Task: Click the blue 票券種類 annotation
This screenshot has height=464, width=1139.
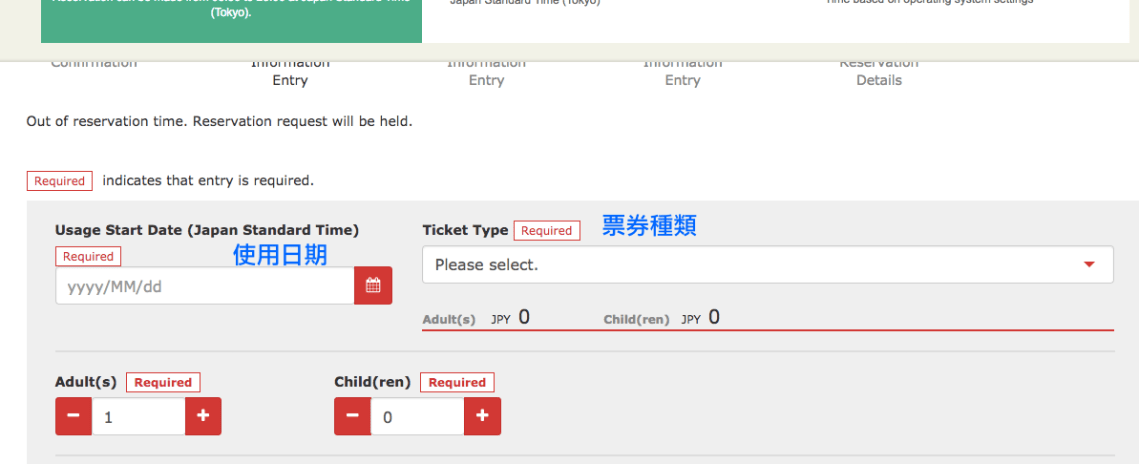Action: [x=649, y=227]
